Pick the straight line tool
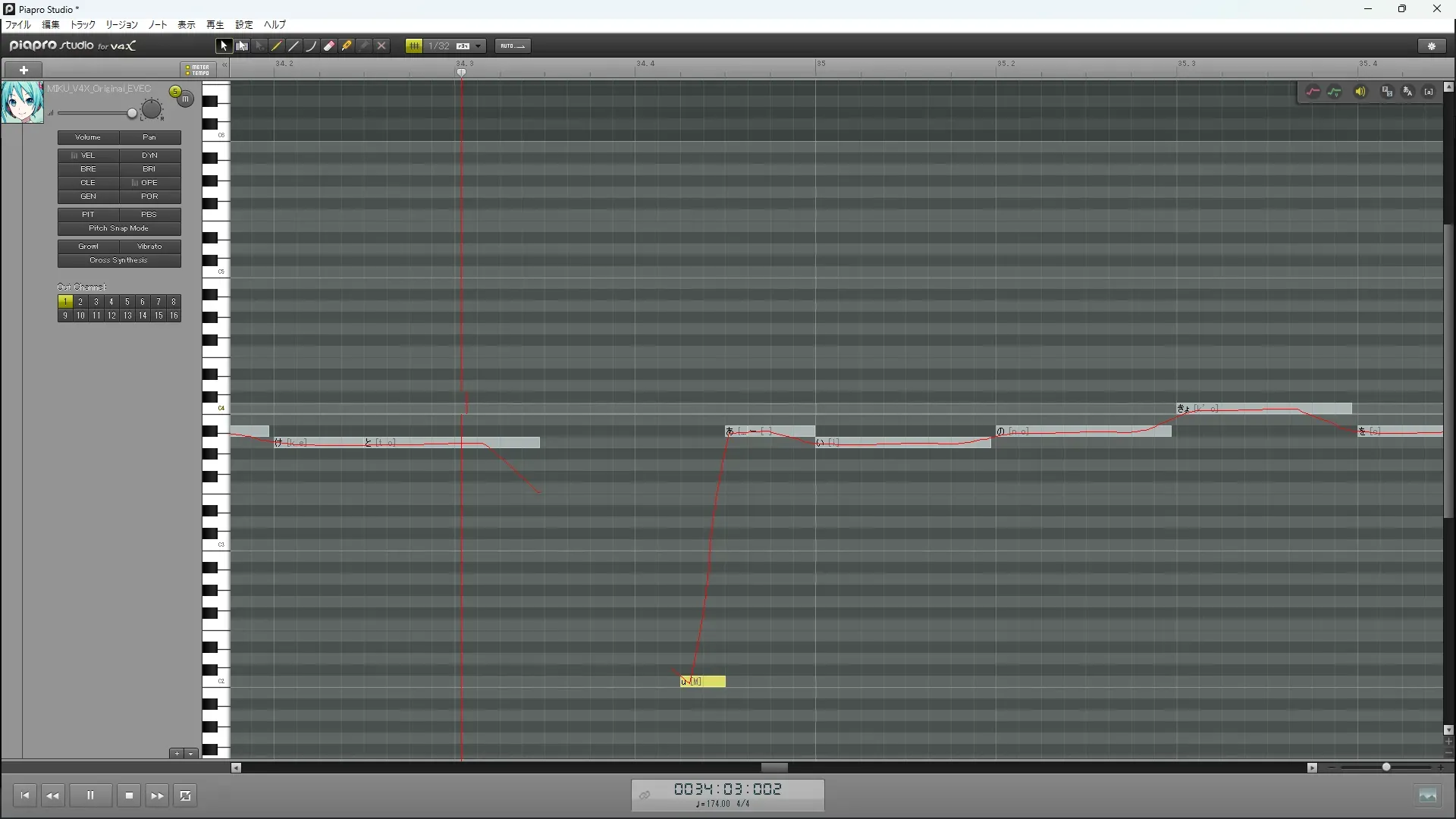The image size is (1456, 819). (x=294, y=46)
